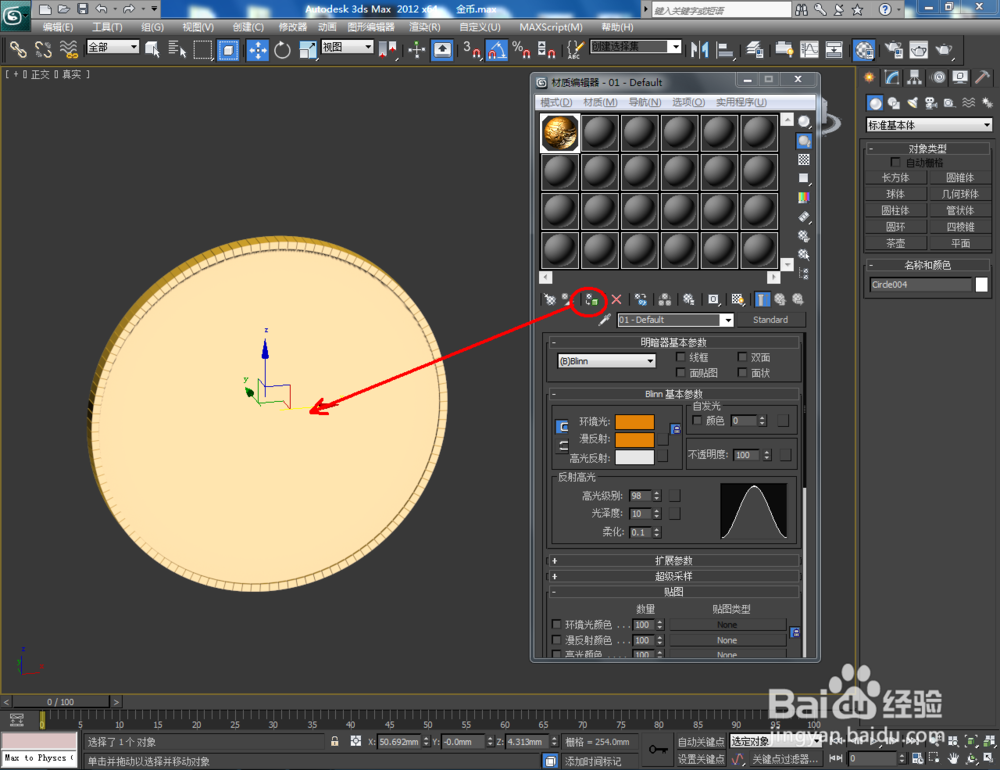Enable the 面贴图 Face Map checkbox
This screenshot has height=770, width=1000.
click(x=680, y=373)
